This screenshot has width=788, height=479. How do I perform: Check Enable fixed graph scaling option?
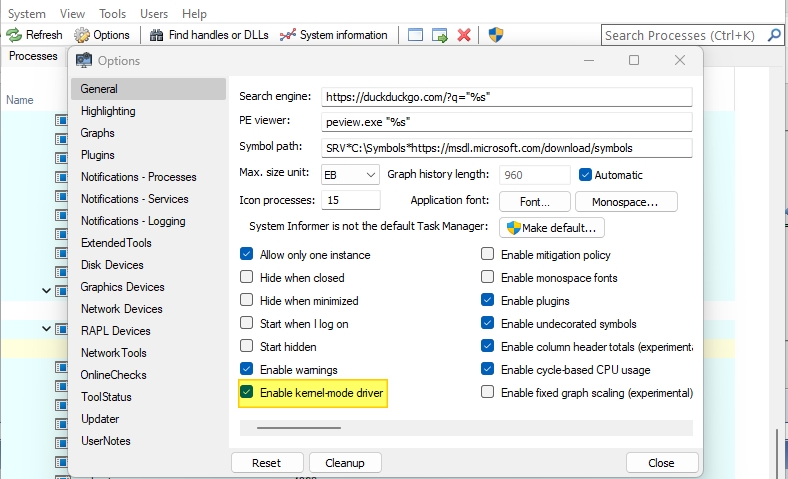[x=487, y=392]
